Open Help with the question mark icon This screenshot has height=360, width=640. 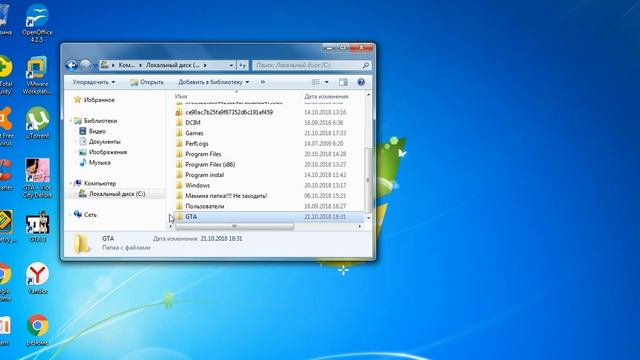point(361,82)
